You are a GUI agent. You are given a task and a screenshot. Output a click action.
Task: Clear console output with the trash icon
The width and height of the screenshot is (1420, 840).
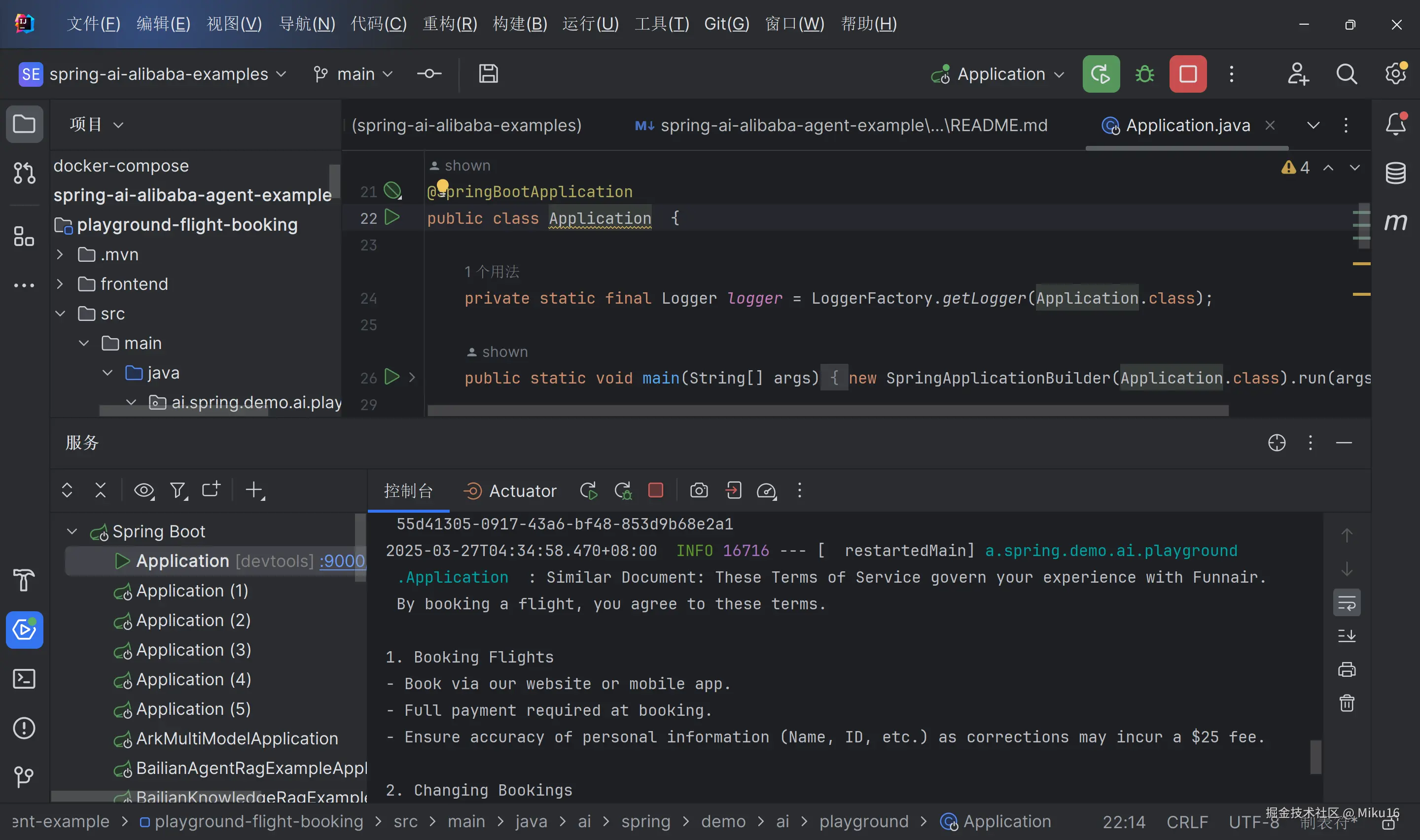pyautogui.click(x=1347, y=703)
